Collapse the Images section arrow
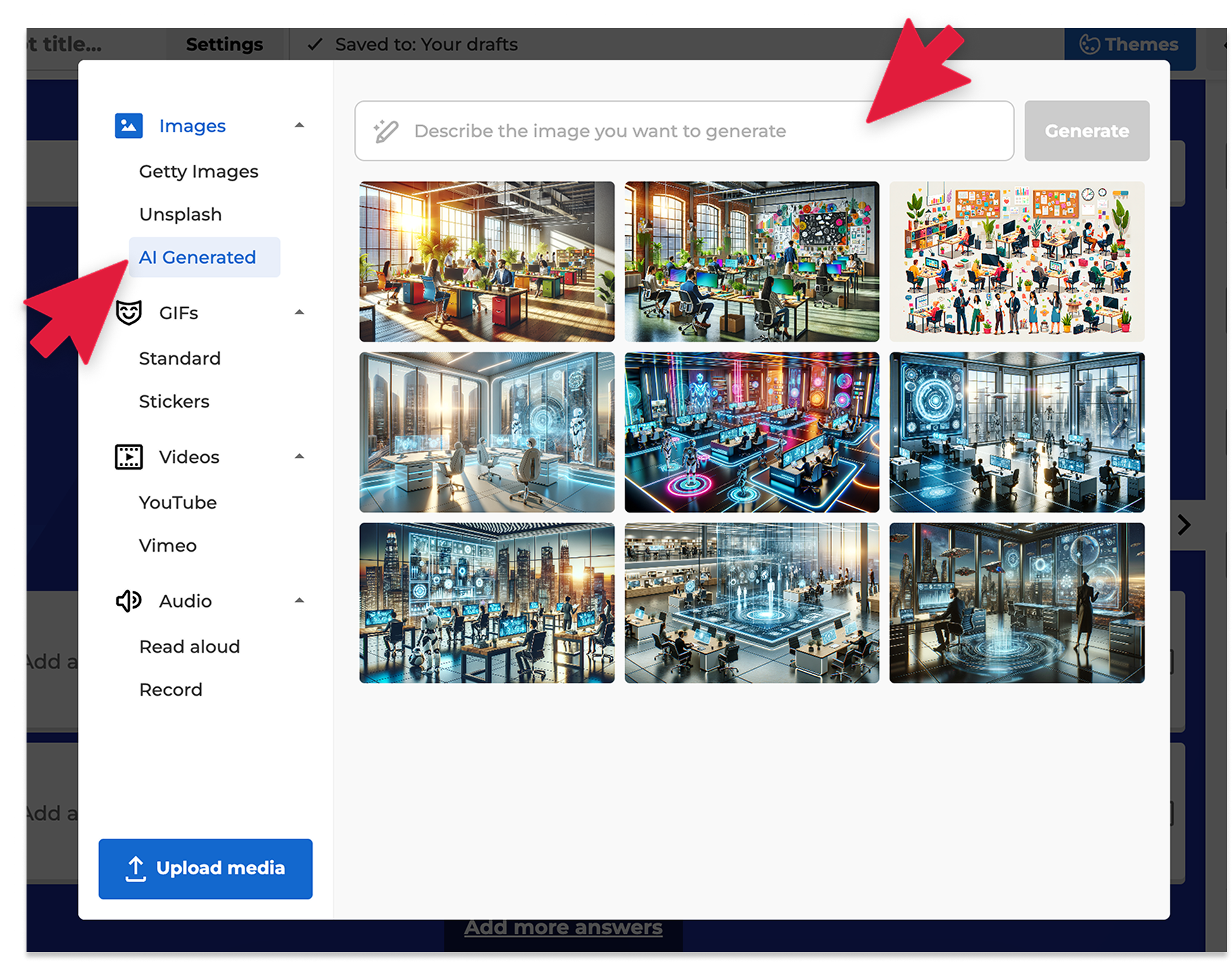The height and width of the screenshot is (962, 1232). tap(299, 125)
